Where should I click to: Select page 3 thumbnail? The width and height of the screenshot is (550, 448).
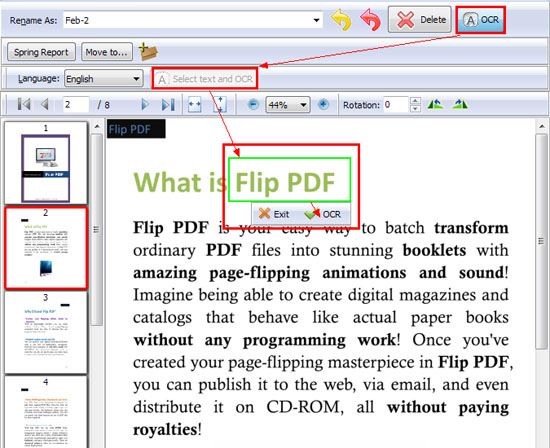click(46, 333)
